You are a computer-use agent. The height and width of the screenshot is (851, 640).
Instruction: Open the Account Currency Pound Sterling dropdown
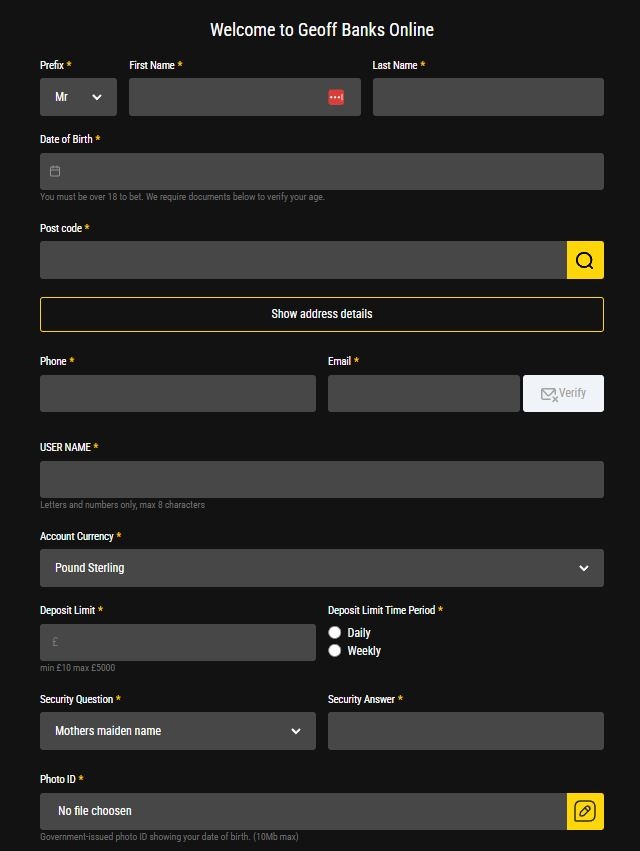coord(322,568)
